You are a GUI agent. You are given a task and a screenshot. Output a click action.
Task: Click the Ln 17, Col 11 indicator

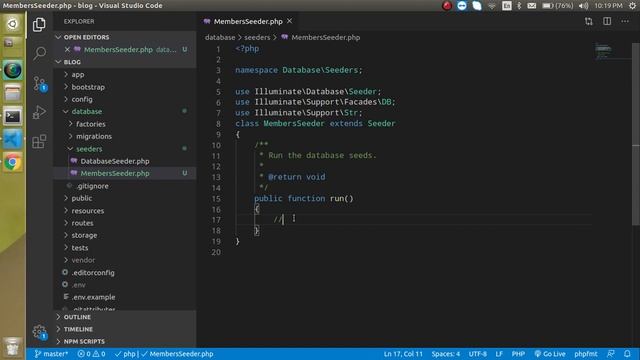(x=403, y=354)
